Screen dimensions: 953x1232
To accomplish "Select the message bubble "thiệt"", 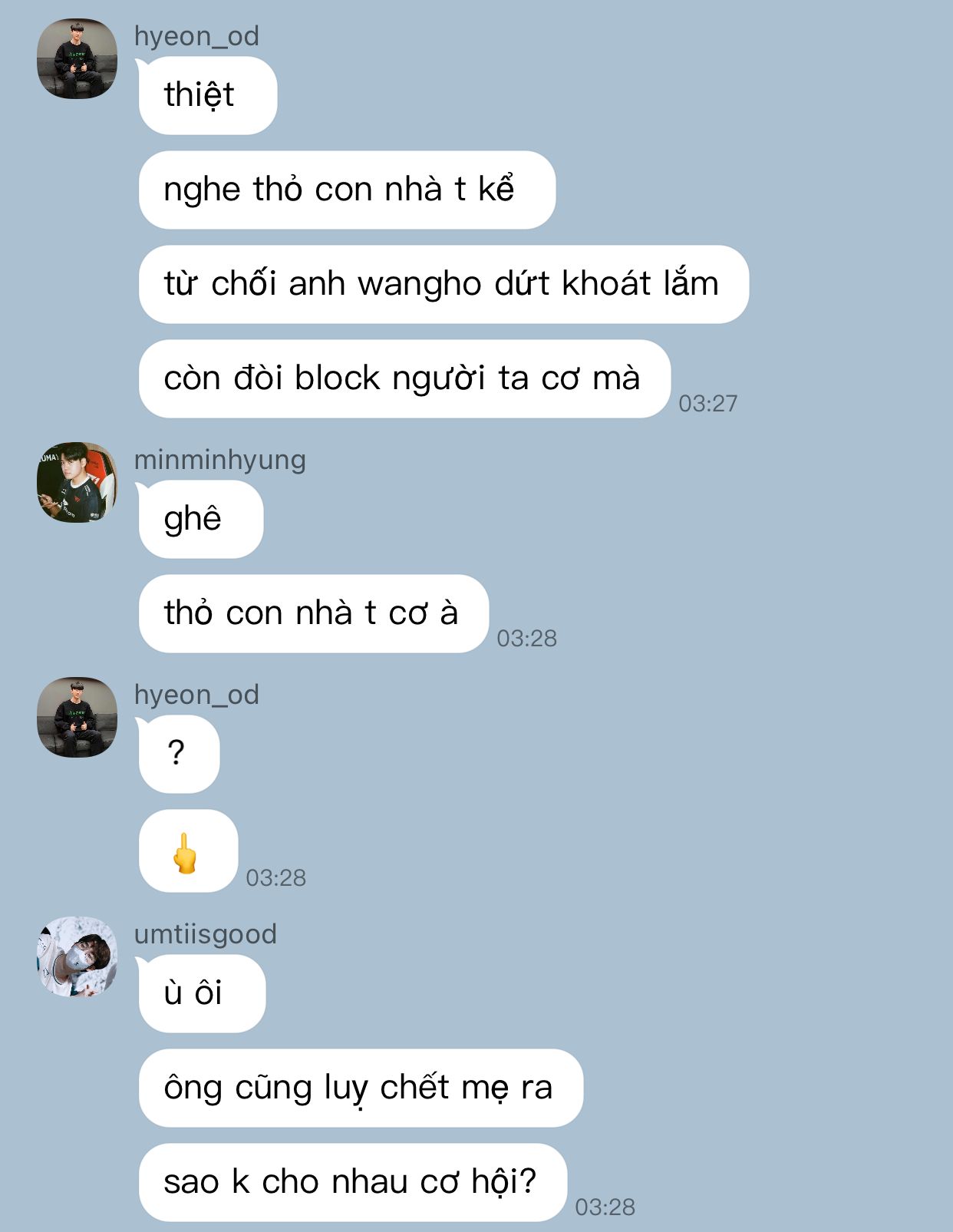I will click(x=207, y=95).
